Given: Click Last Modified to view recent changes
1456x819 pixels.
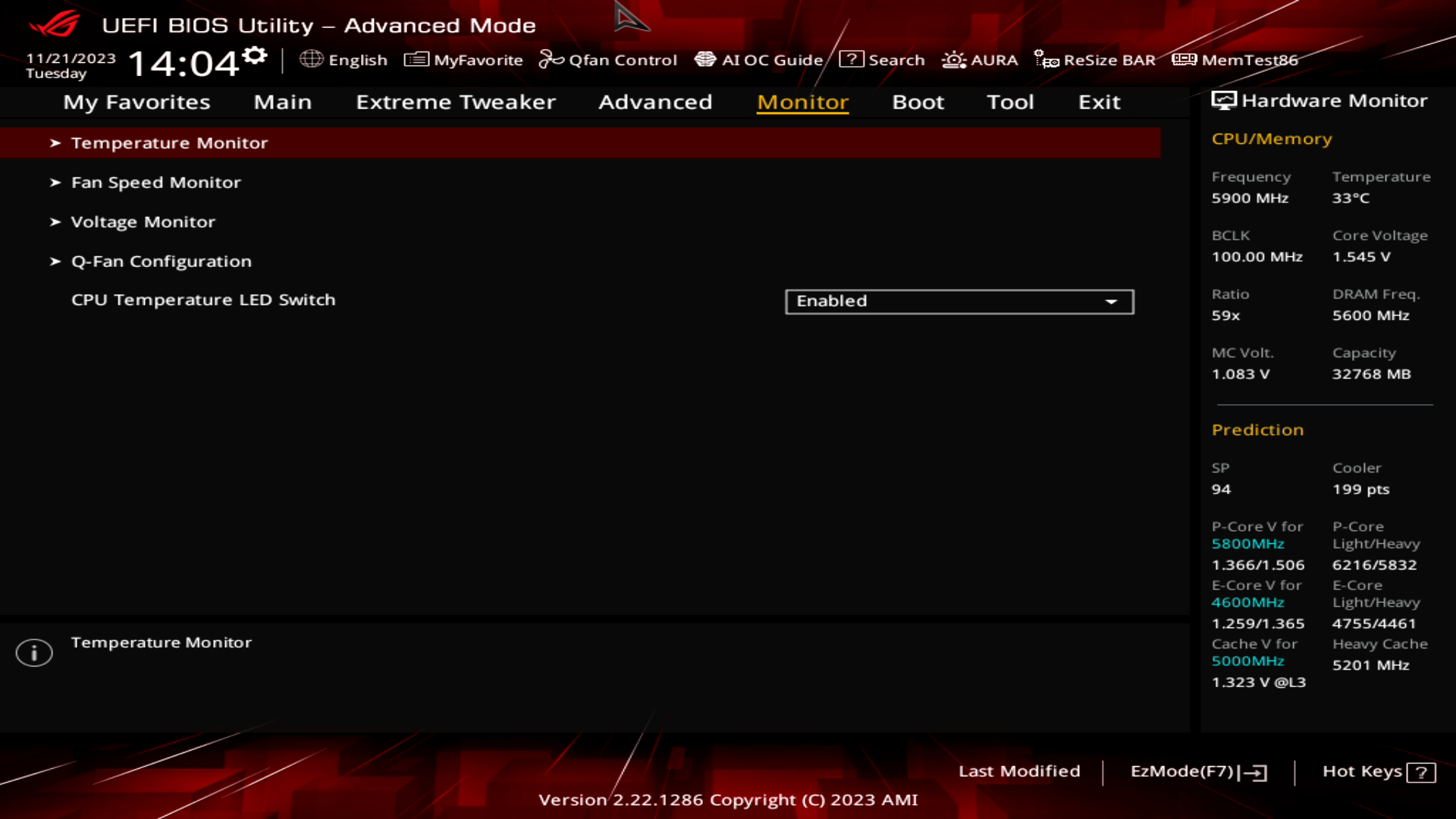Looking at the screenshot, I should click(1019, 771).
